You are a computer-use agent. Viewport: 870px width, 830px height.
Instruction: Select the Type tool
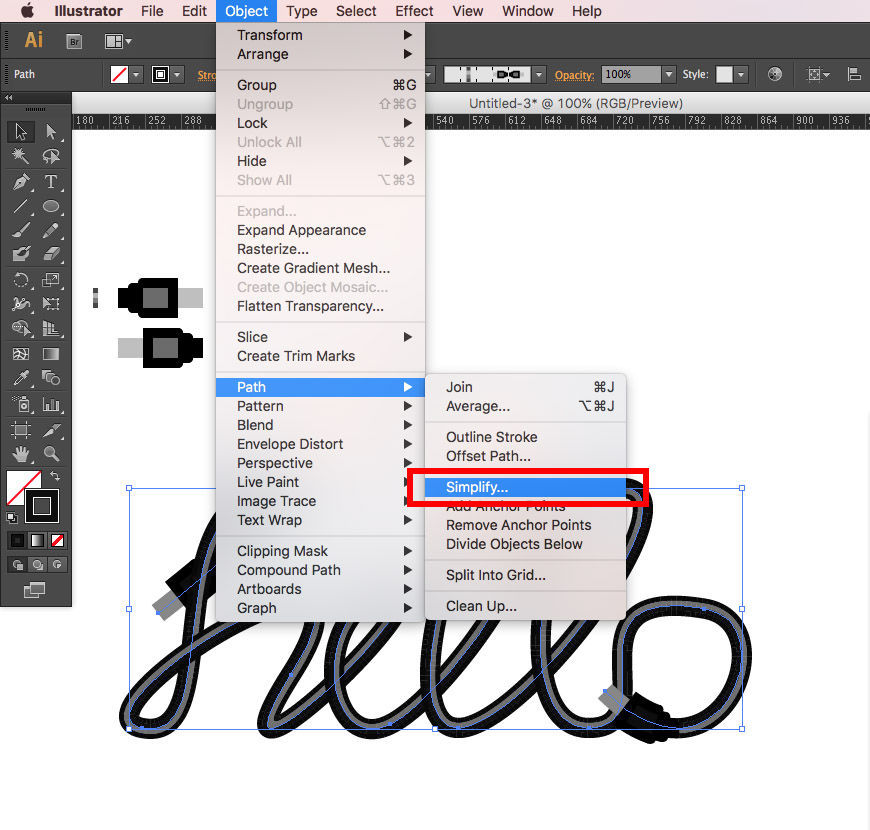tap(51, 182)
